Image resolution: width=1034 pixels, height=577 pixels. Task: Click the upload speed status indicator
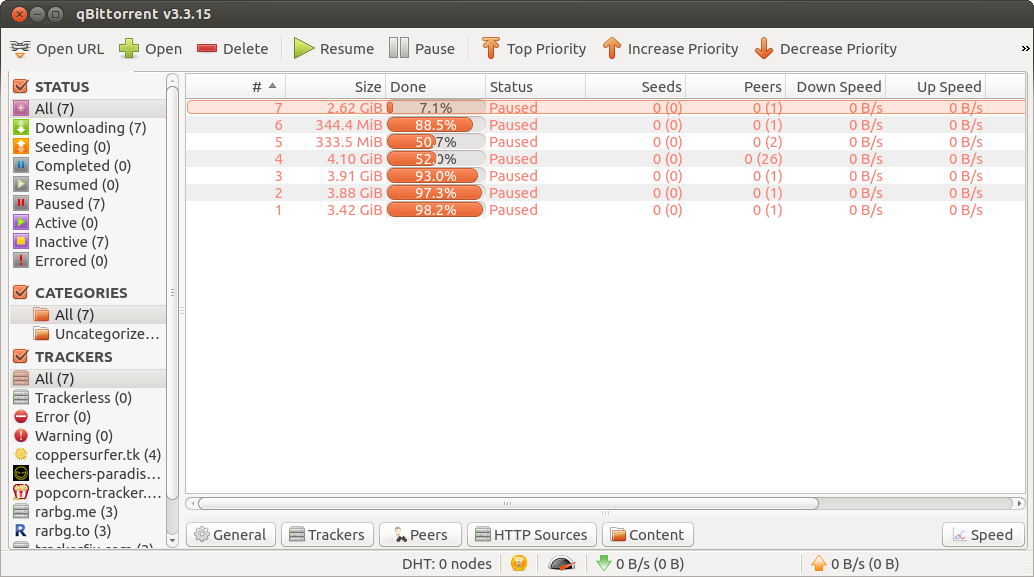tap(855, 563)
